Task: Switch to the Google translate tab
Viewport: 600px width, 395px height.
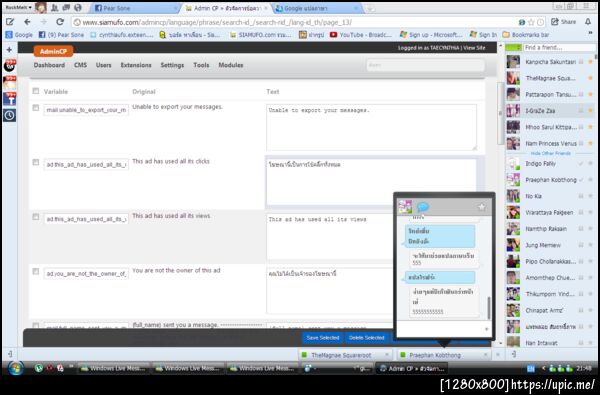Action: 318,8
